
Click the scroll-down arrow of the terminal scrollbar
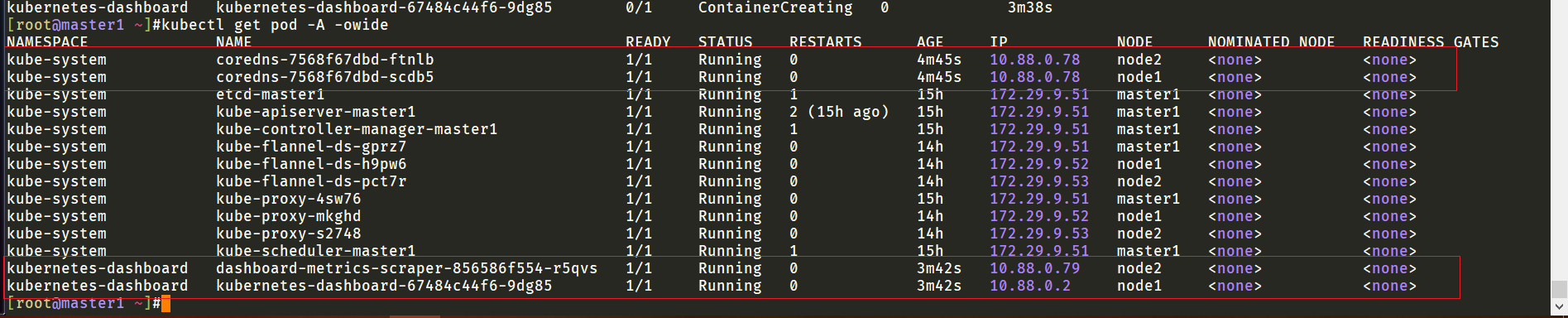1559,307
